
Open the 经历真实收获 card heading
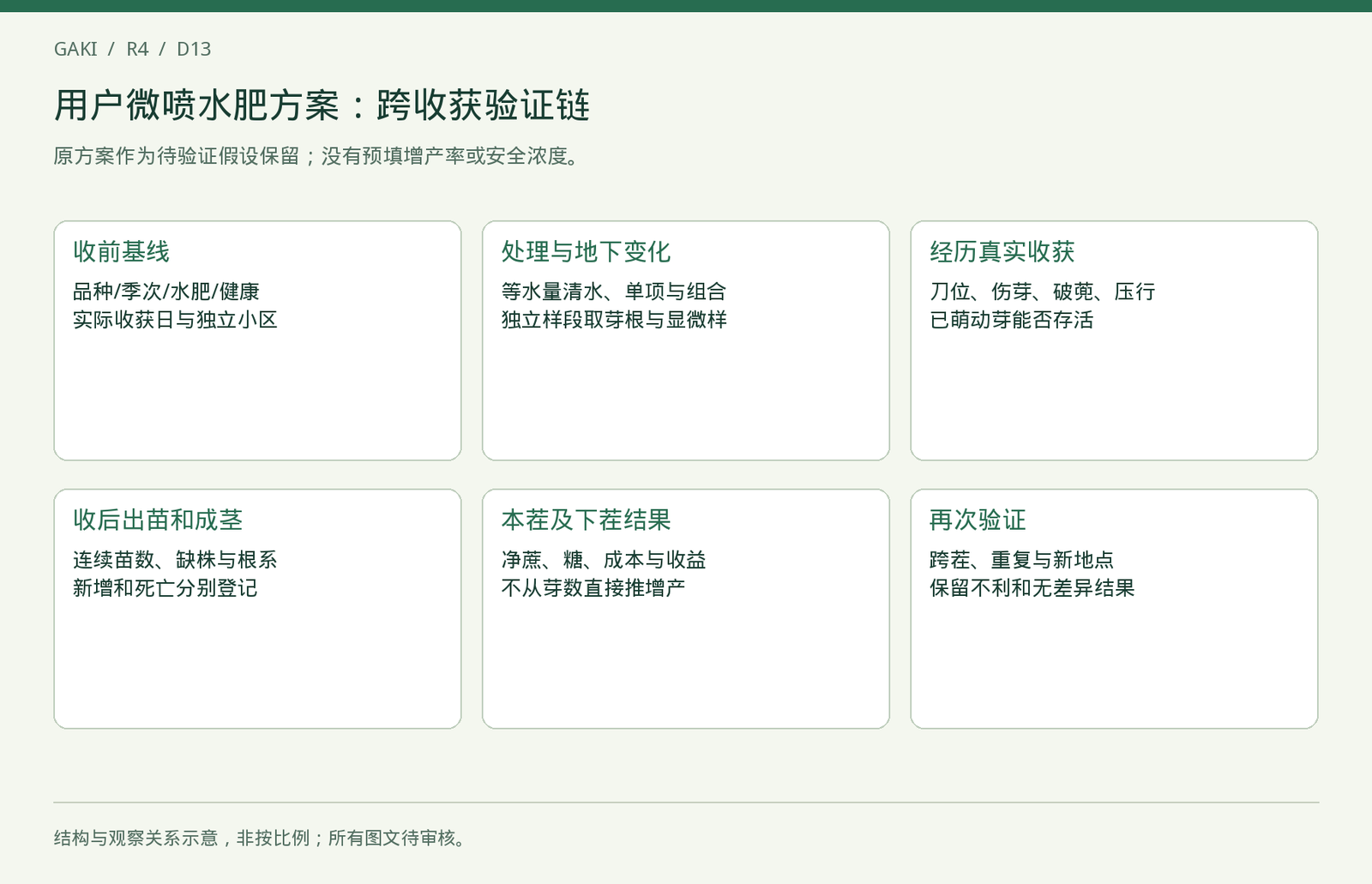1002,251
